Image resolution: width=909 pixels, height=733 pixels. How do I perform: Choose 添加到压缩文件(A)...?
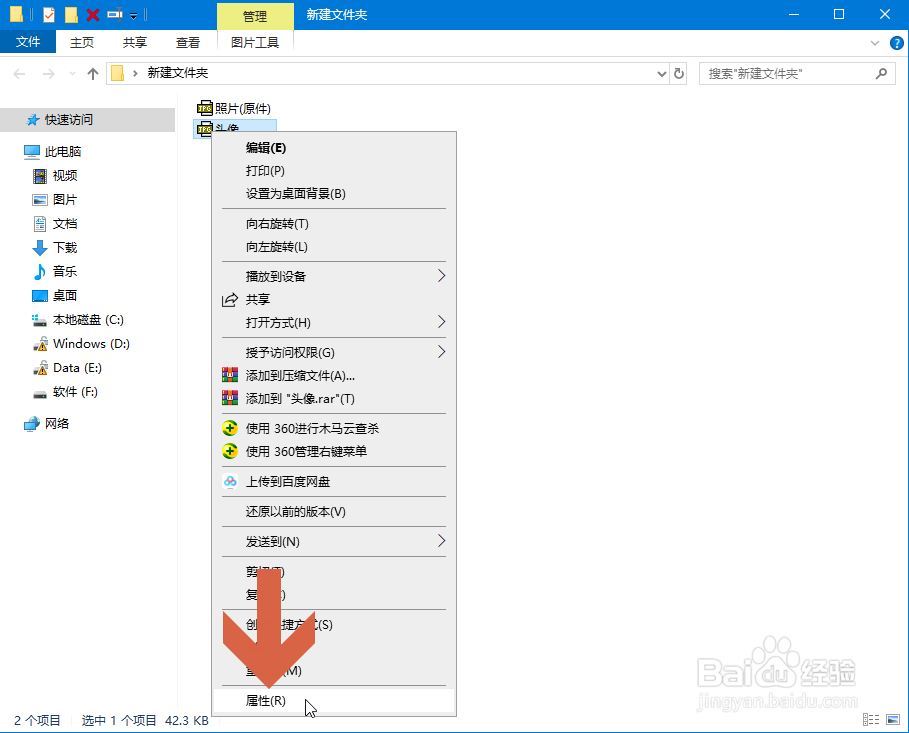click(x=334, y=376)
